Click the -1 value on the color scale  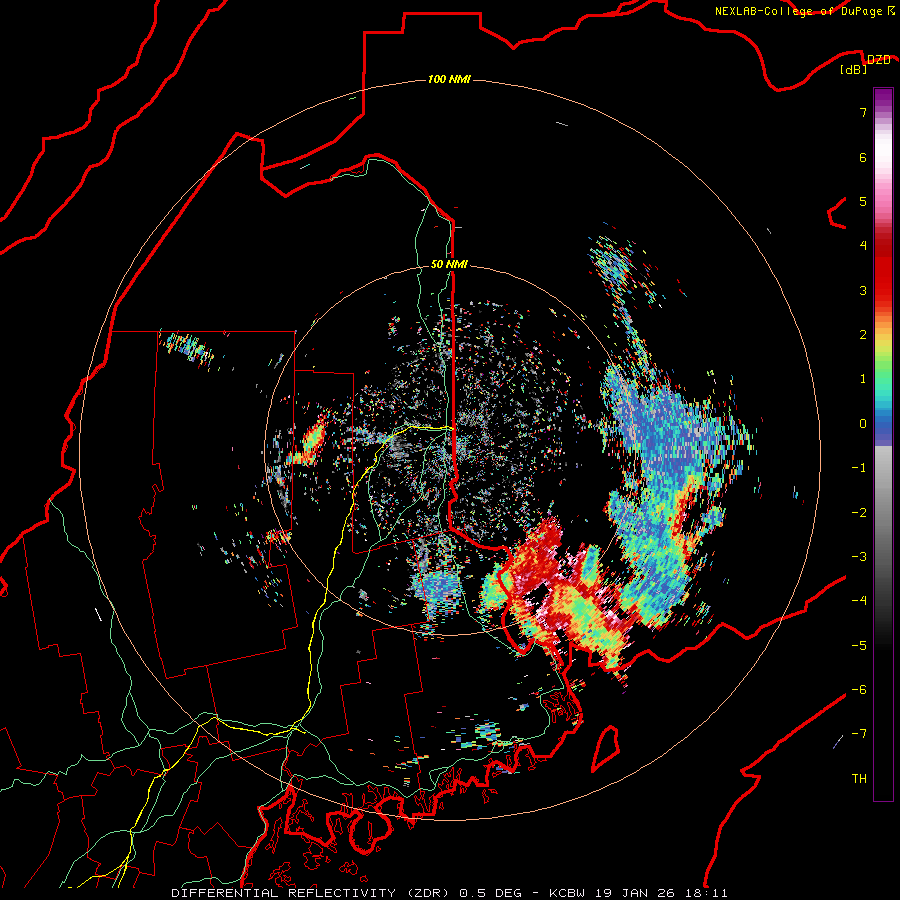coord(859,468)
